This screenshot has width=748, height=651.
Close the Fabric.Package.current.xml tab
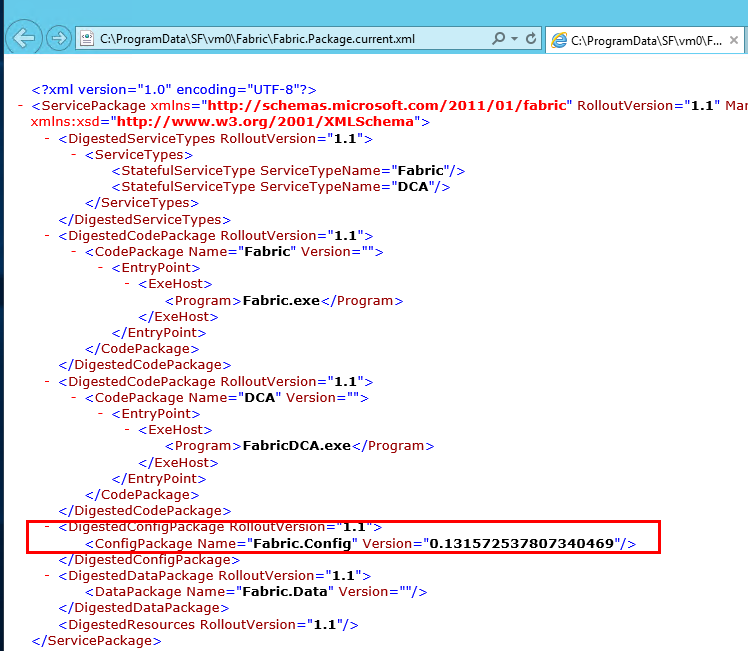coord(734,41)
